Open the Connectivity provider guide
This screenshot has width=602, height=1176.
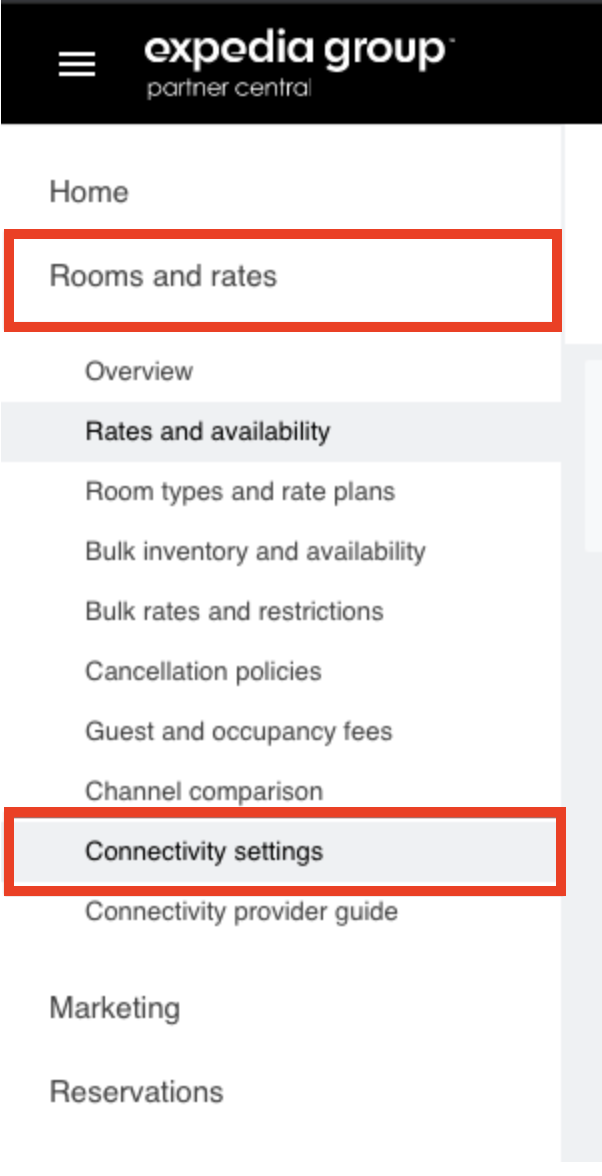click(x=241, y=912)
